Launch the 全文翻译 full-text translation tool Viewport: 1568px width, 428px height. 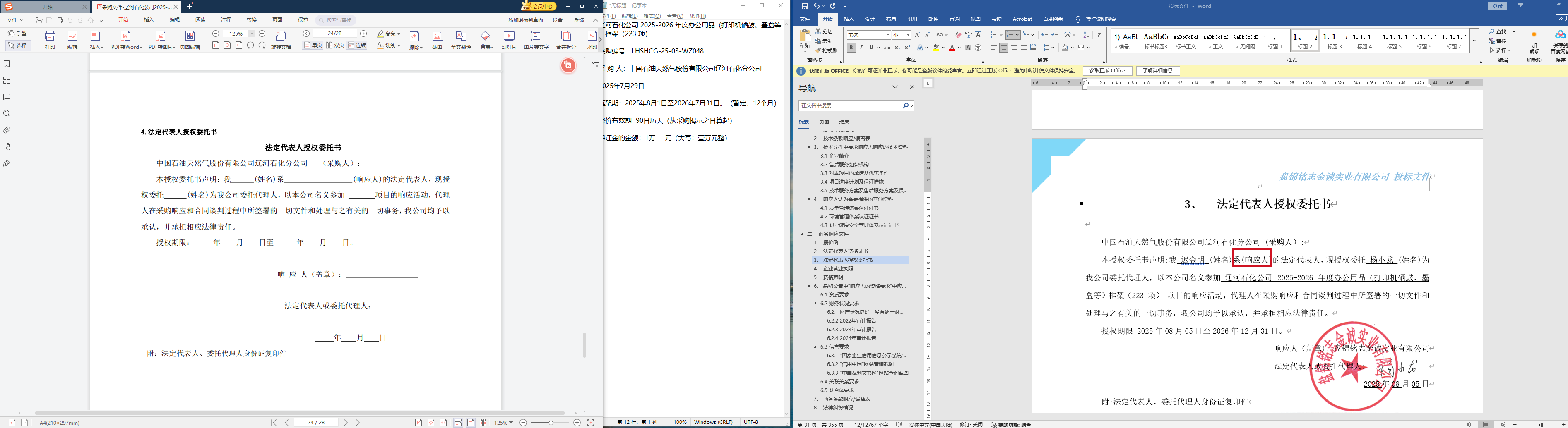(x=461, y=40)
